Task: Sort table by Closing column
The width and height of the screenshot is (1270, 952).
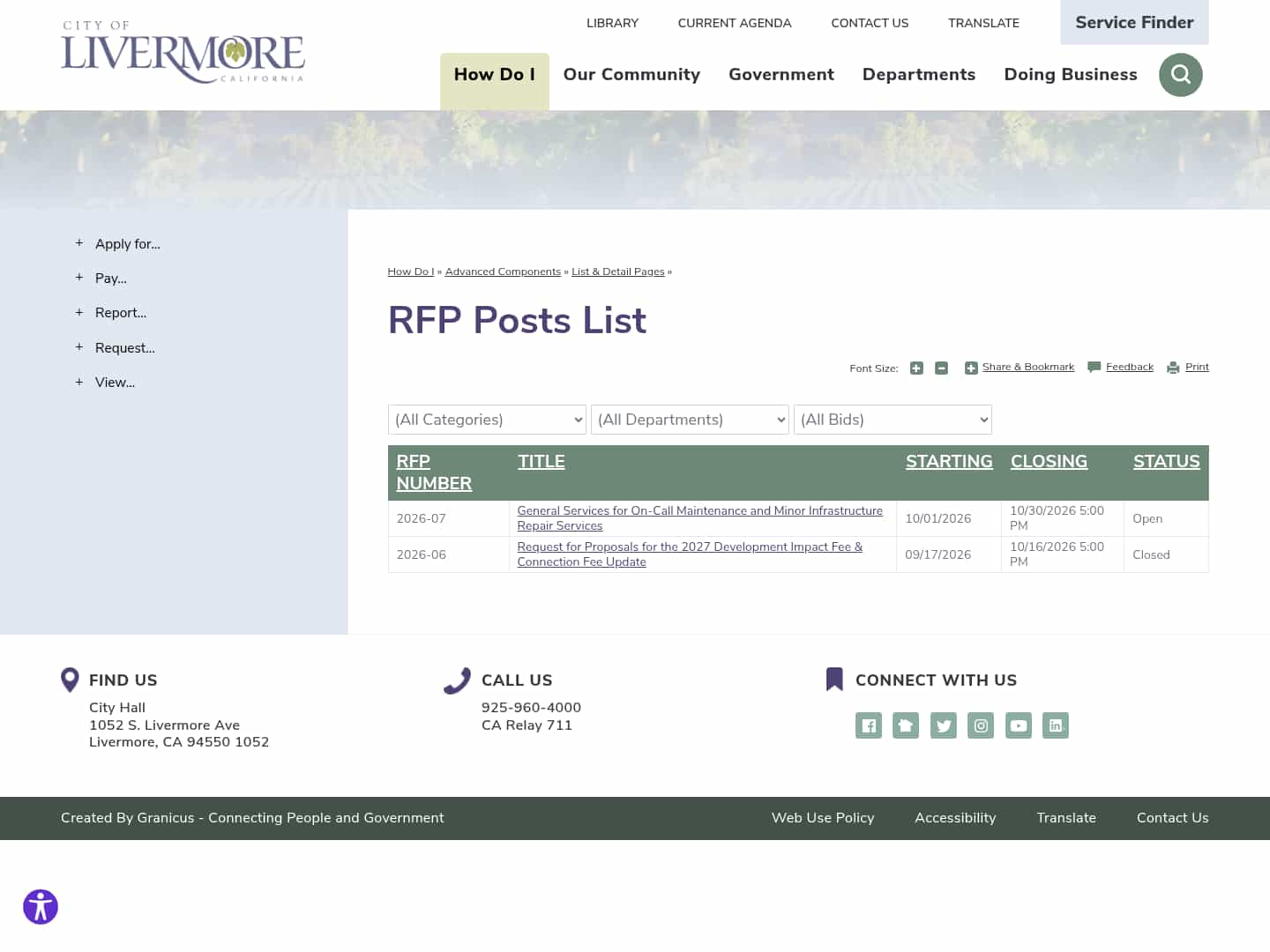Action: [1049, 461]
